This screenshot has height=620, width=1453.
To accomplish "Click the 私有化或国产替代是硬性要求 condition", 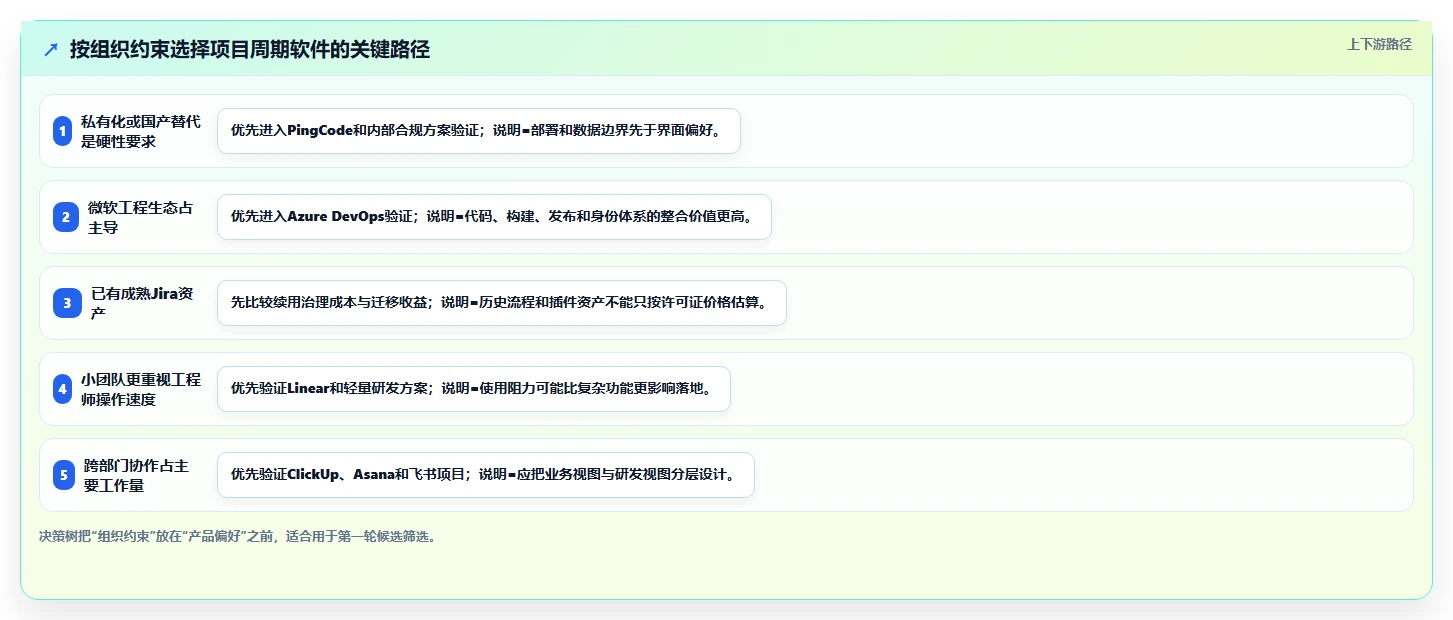I will pos(141,131).
